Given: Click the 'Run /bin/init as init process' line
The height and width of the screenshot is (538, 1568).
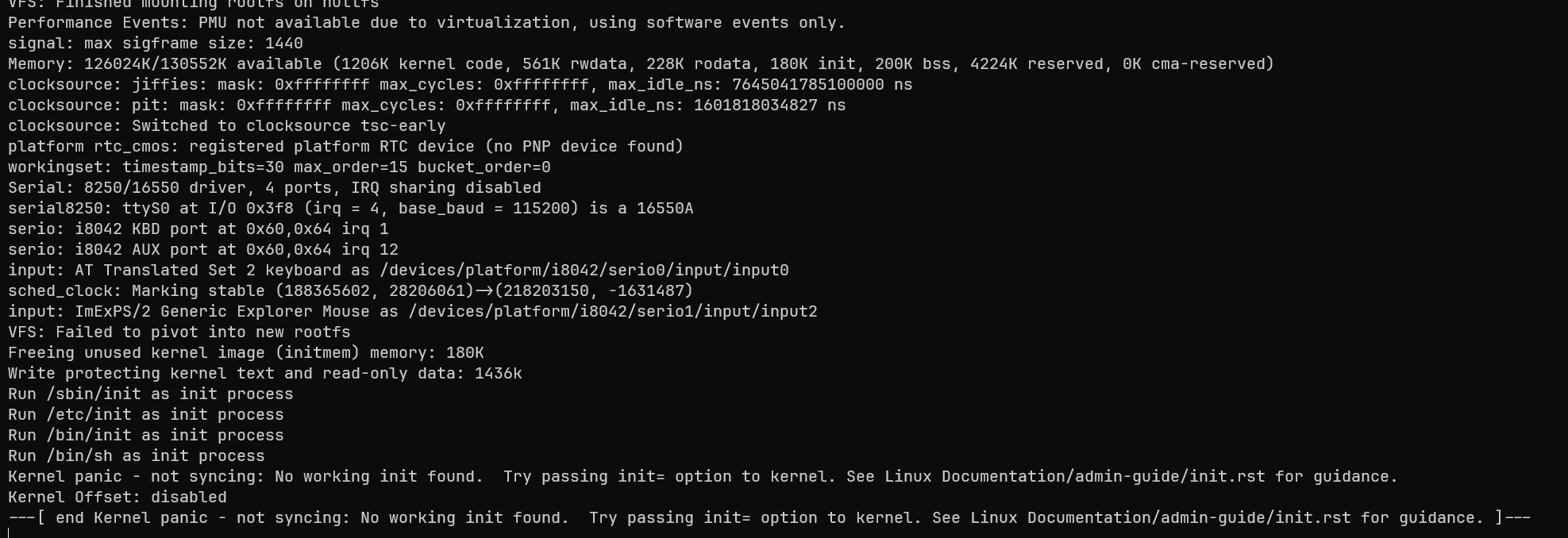Looking at the screenshot, I should [146, 436].
